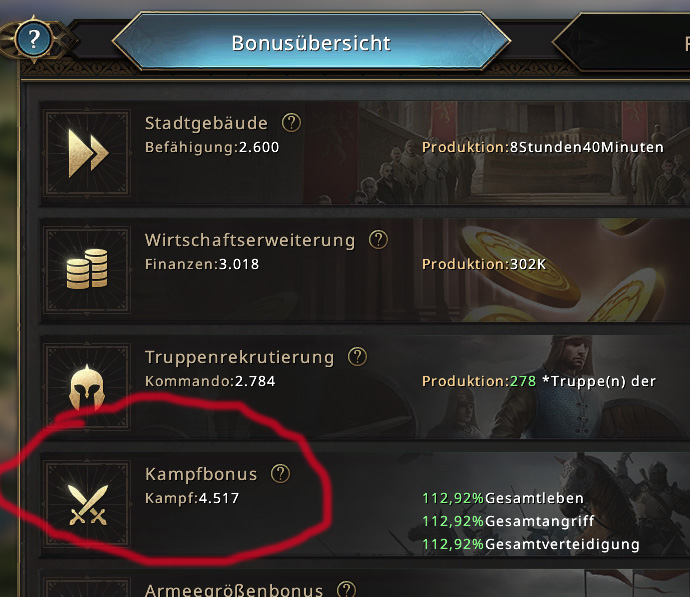Open the help icon beside Wirtschaftserweiterung
The width and height of the screenshot is (690, 597).
(x=378, y=240)
